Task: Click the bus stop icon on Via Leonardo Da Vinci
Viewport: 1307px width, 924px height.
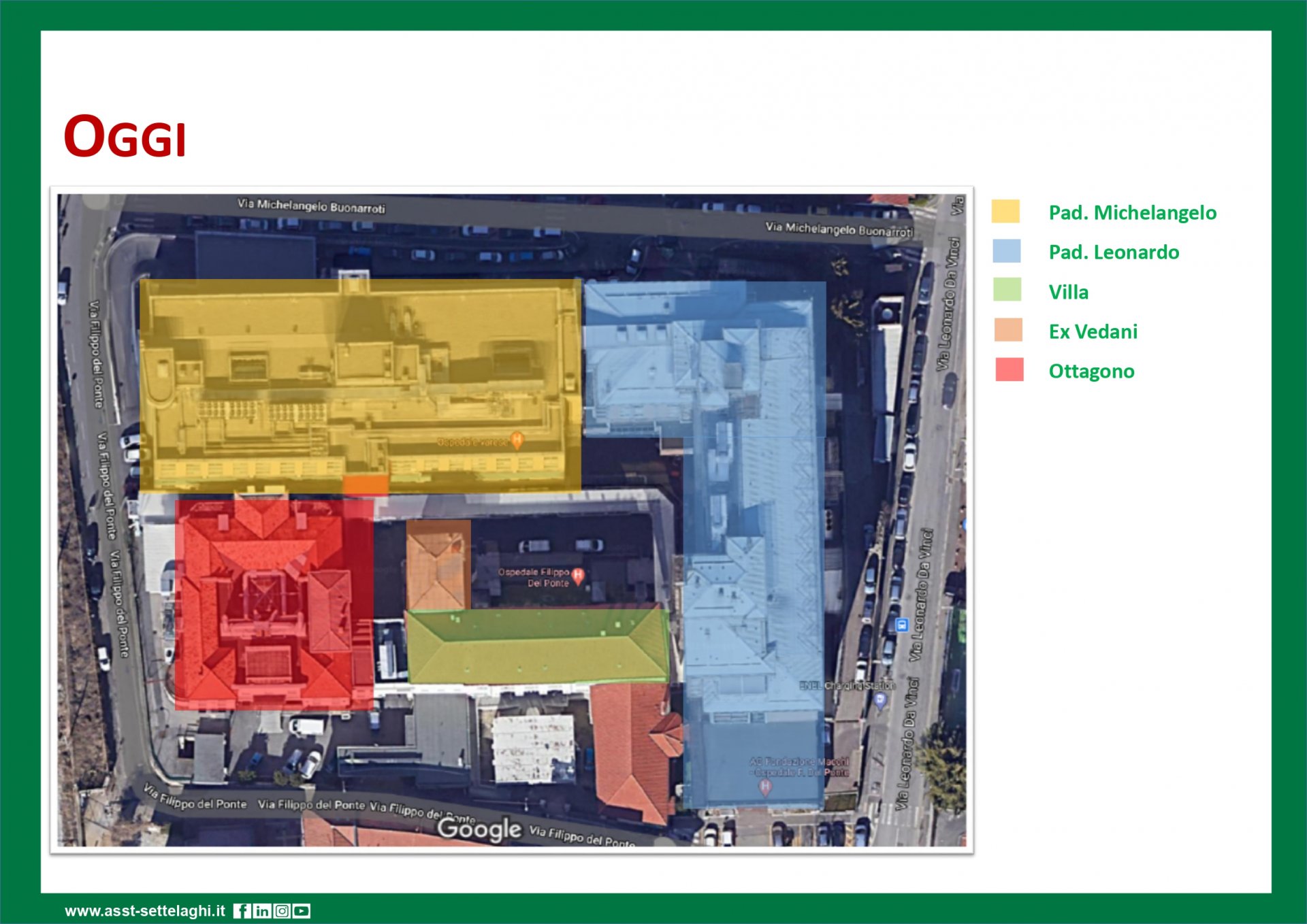Action: [x=902, y=625]
